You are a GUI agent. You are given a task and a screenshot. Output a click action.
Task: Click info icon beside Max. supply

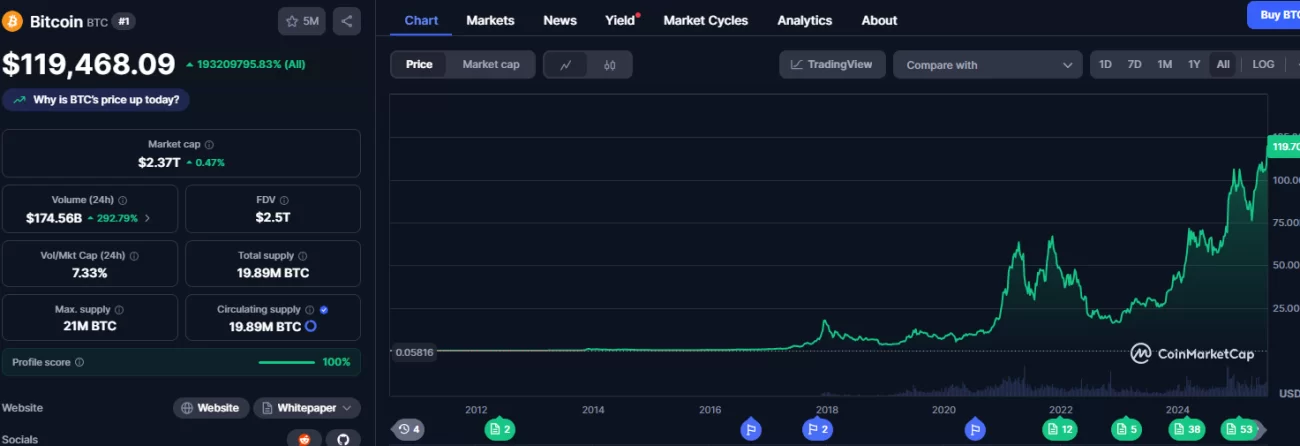pyautogui.click(x=120, y=310)
